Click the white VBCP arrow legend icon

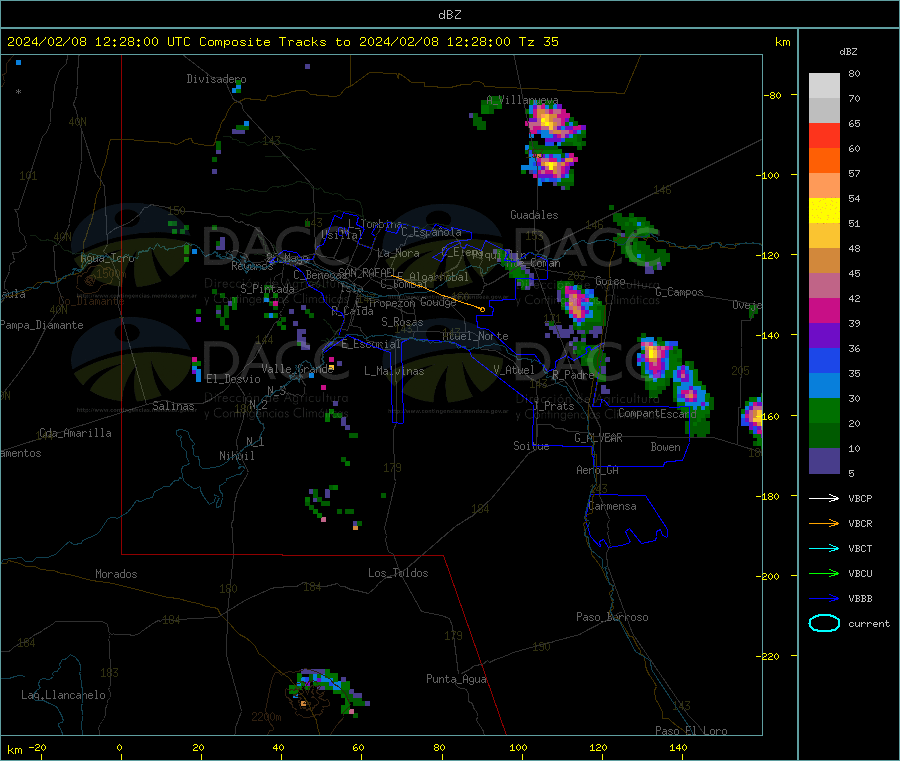(824, 498)
